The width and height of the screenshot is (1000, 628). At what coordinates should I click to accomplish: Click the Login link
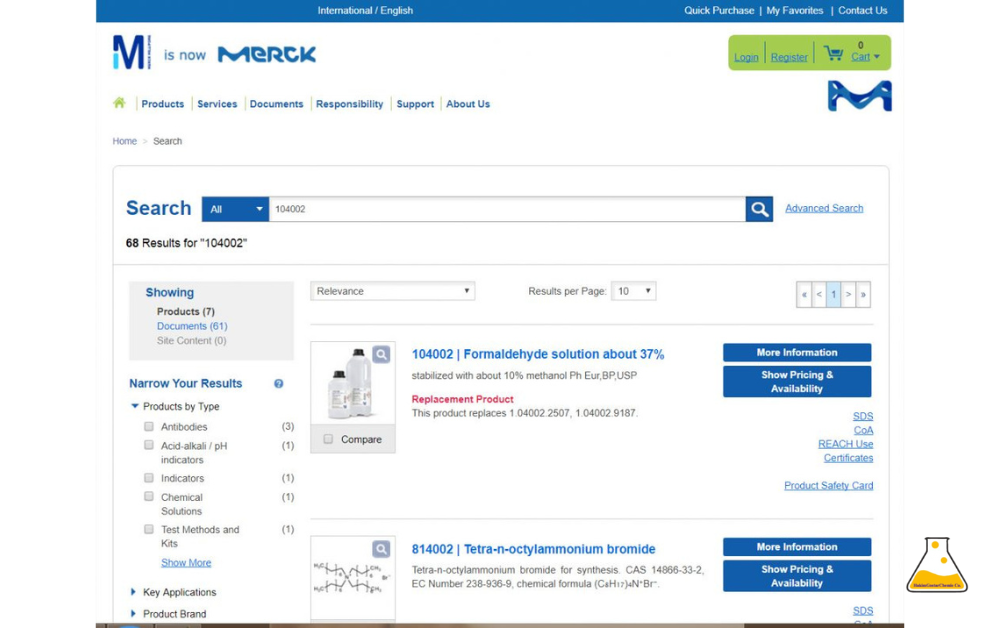(746, 57)
